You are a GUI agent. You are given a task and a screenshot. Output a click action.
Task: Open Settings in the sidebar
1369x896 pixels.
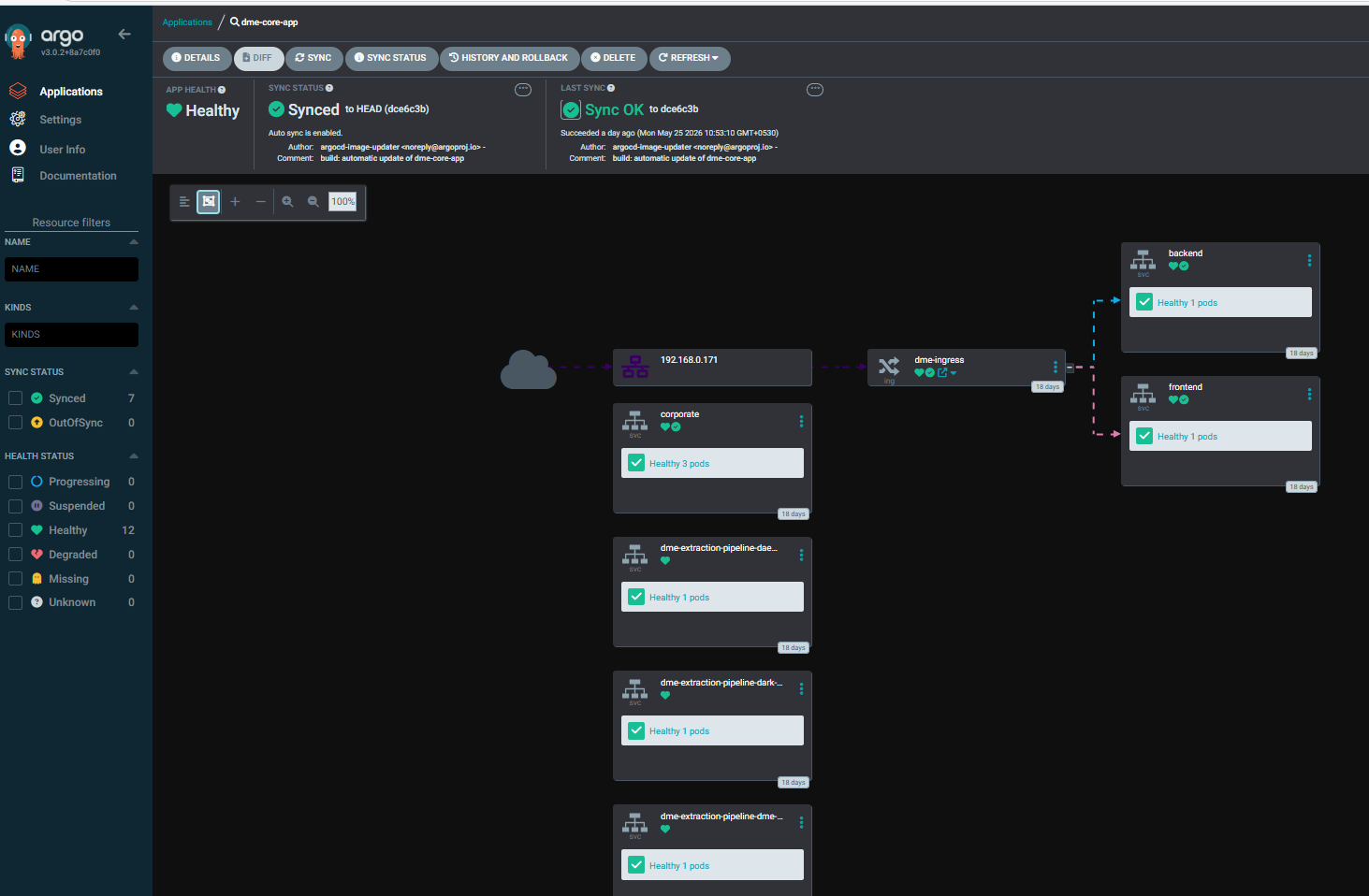(60, 120)
